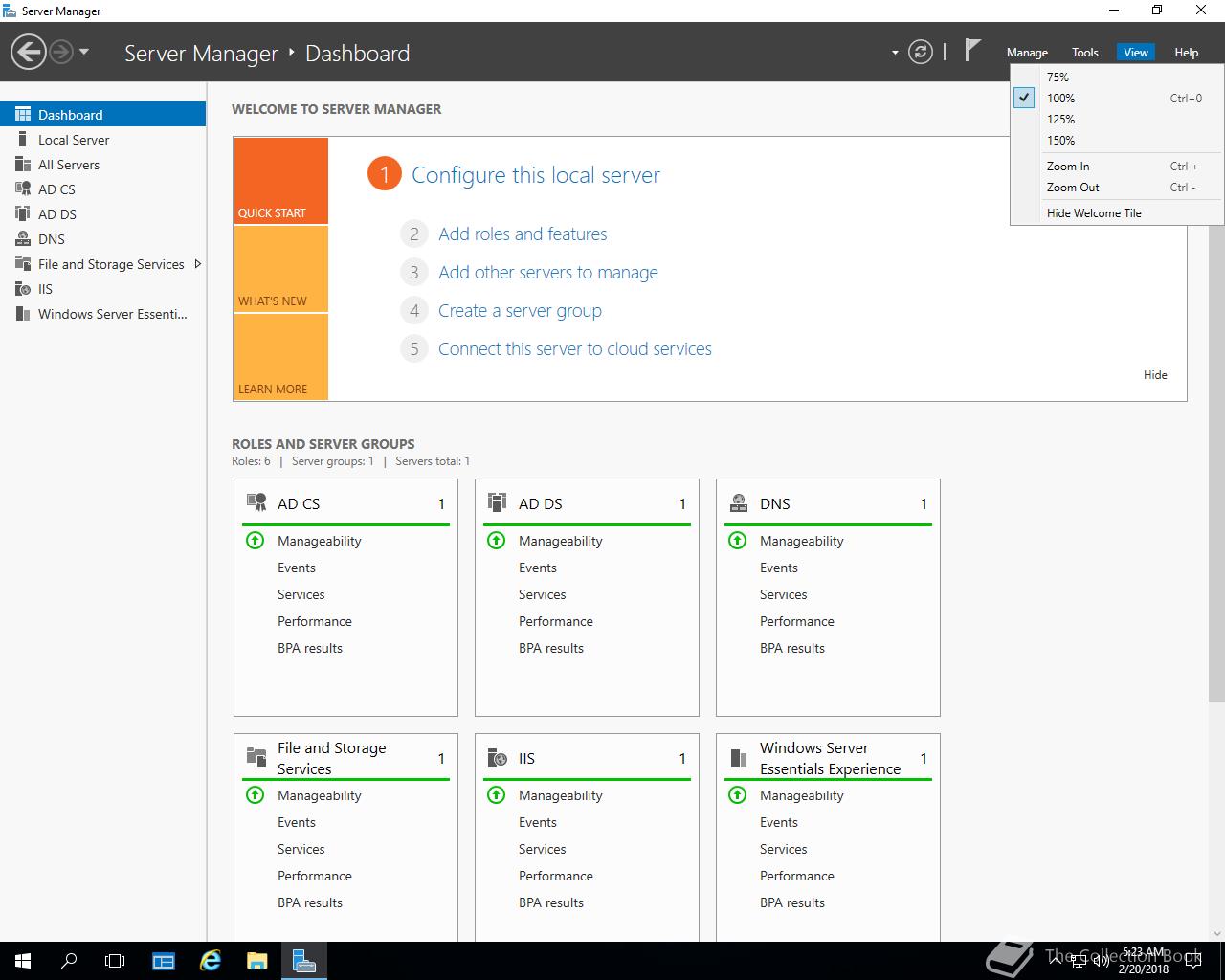Click the back navigation arrow button
Image resolution: width=1225 pixels, height=980 pixels.
[x=29, y=52]
